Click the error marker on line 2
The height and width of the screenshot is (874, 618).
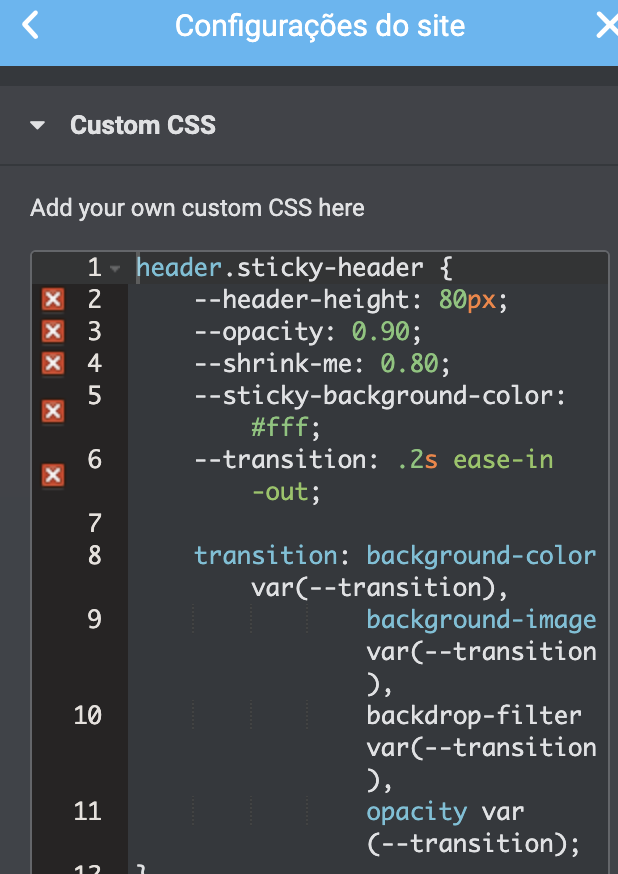(x=53, y=300)
